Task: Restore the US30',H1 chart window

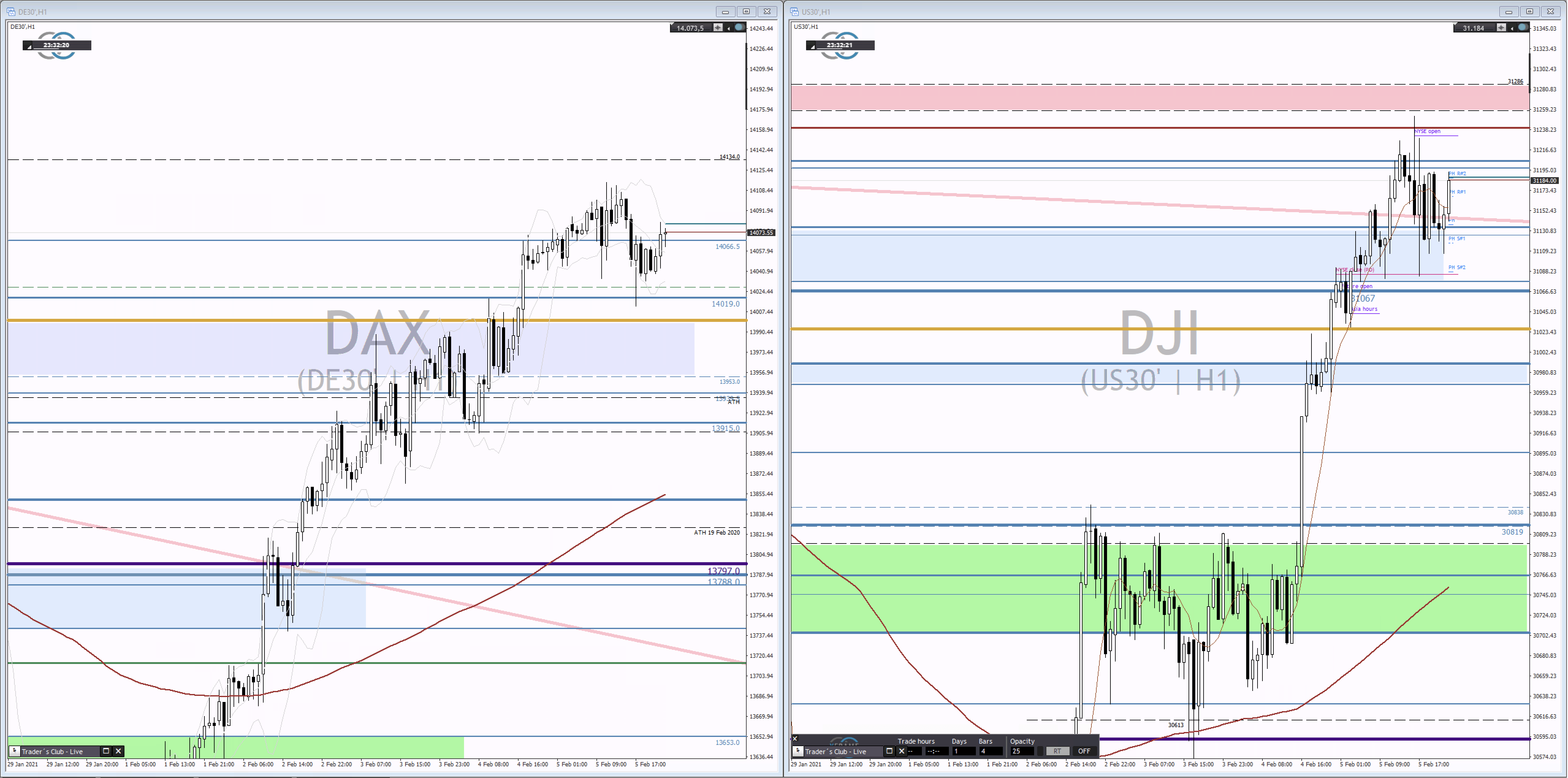Action: [1530, 12]
